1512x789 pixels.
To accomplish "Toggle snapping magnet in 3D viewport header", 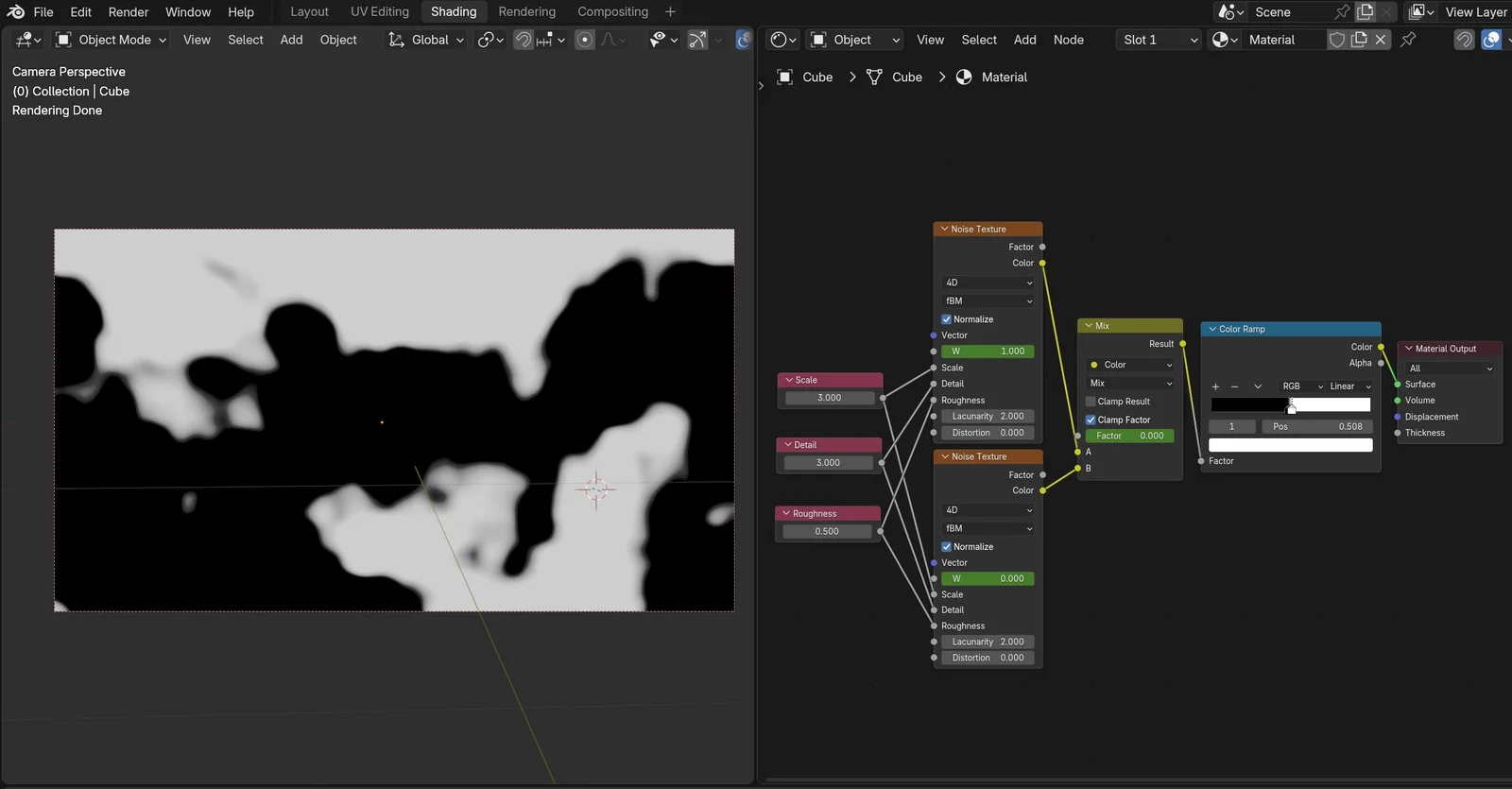I will coord(523,40).
